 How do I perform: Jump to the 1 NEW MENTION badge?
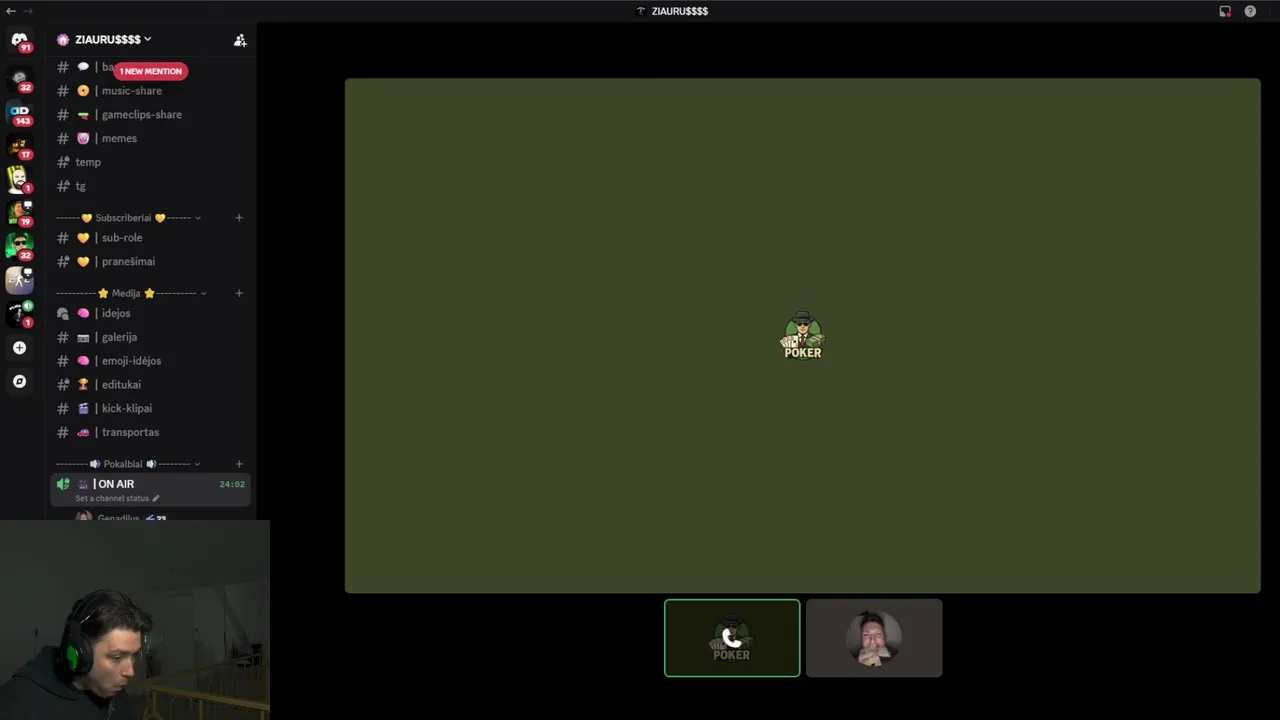[151, 71]
